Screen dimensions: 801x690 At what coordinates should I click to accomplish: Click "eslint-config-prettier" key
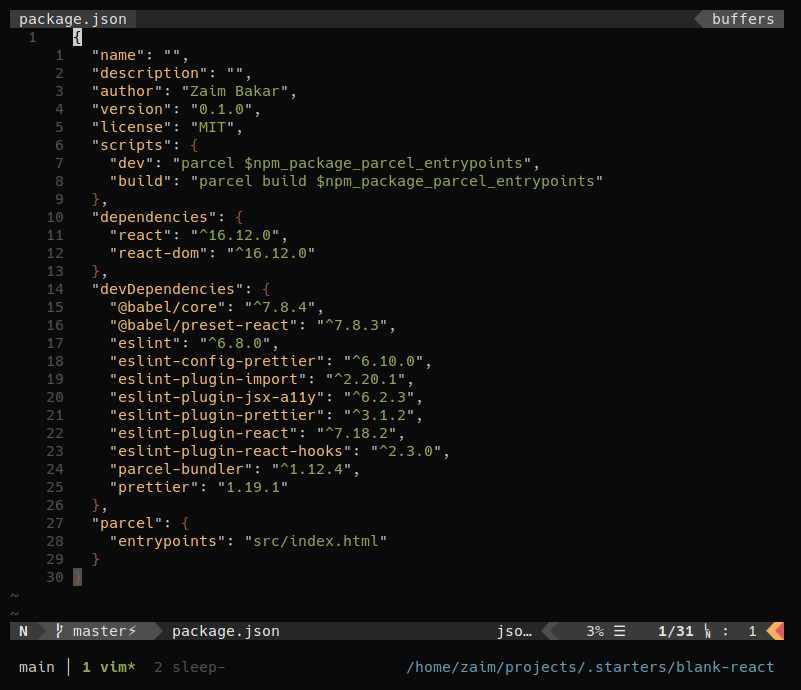(x=217, y=361)
